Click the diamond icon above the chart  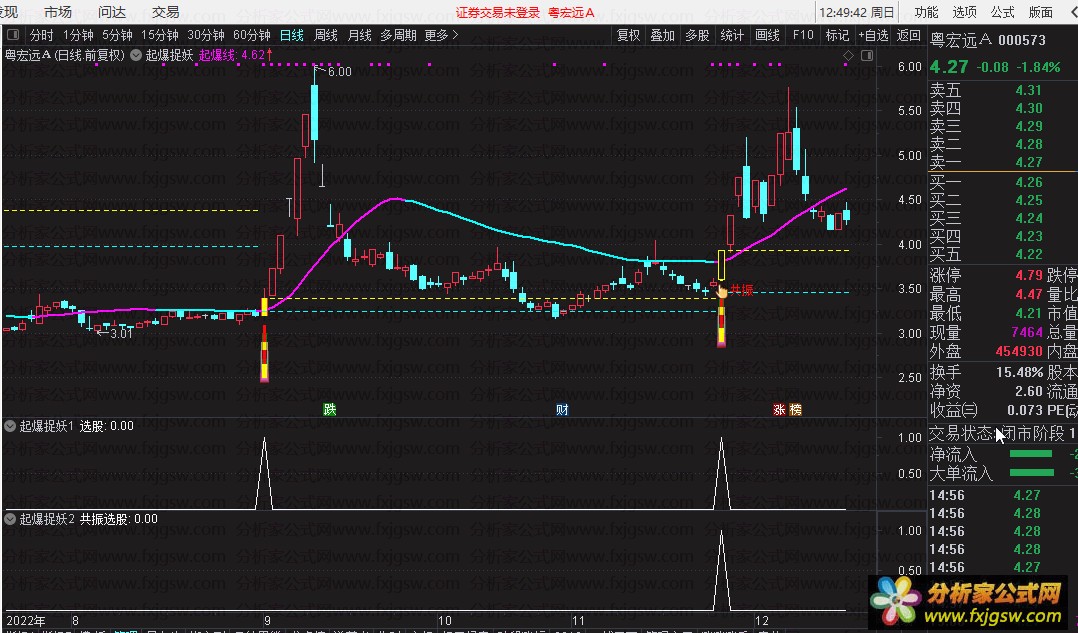tap(848, 55)
